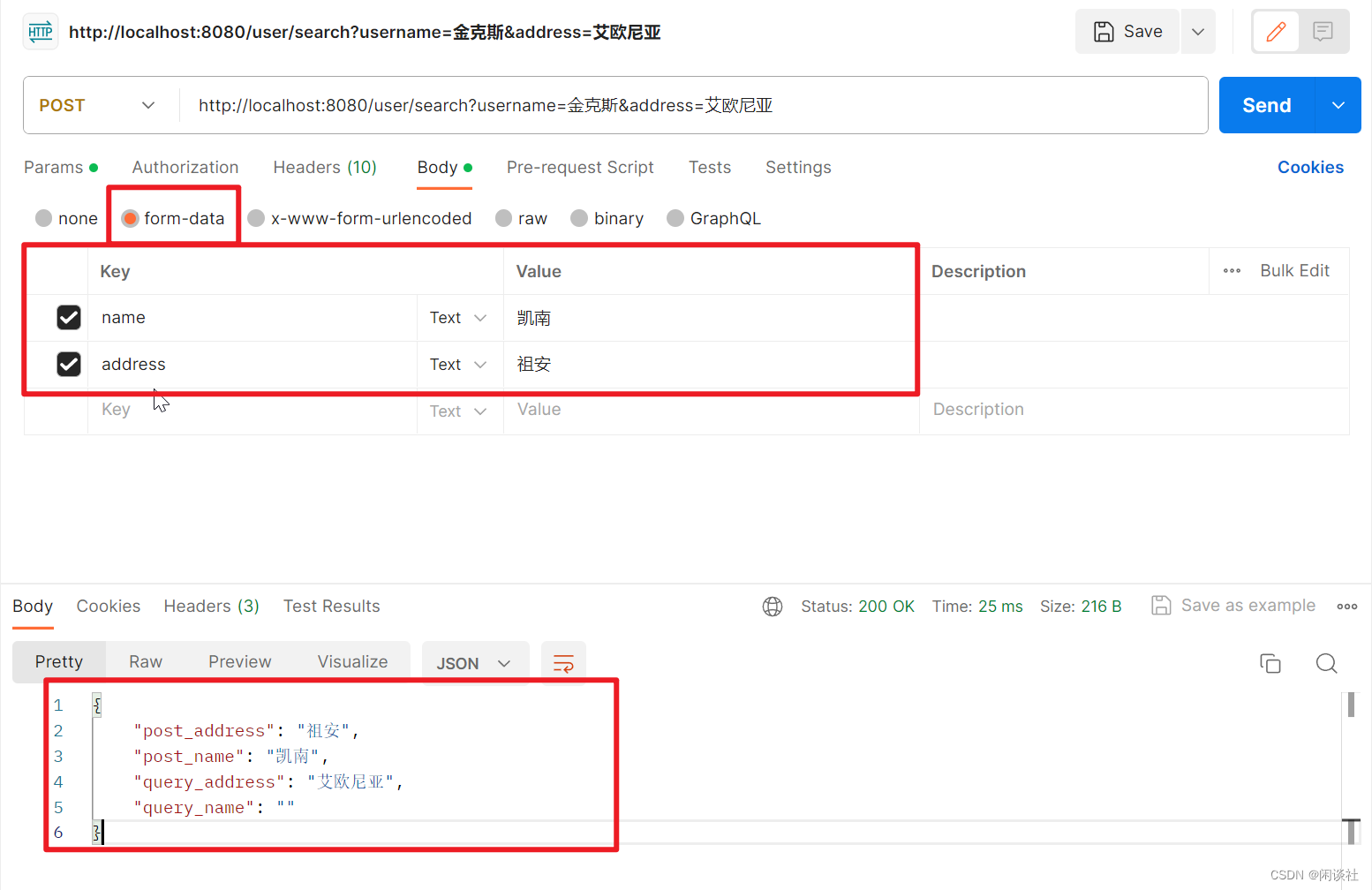The width and height of the screenshot is (1372, 890).
Task: Uncheck the name row checkbox
Action: pos(69,317)
